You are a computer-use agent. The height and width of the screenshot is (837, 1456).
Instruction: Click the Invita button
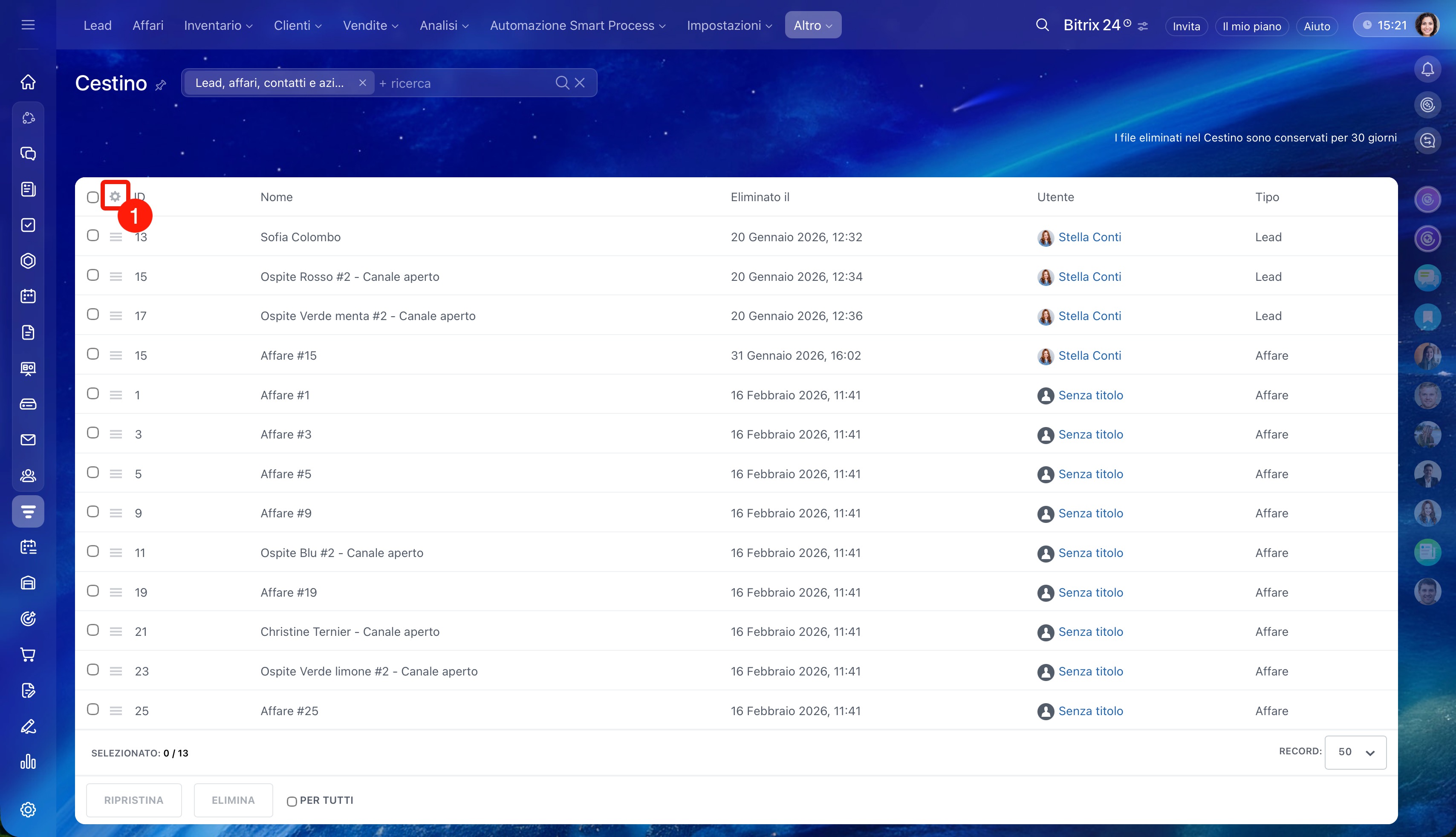(x=1186, y=26)
